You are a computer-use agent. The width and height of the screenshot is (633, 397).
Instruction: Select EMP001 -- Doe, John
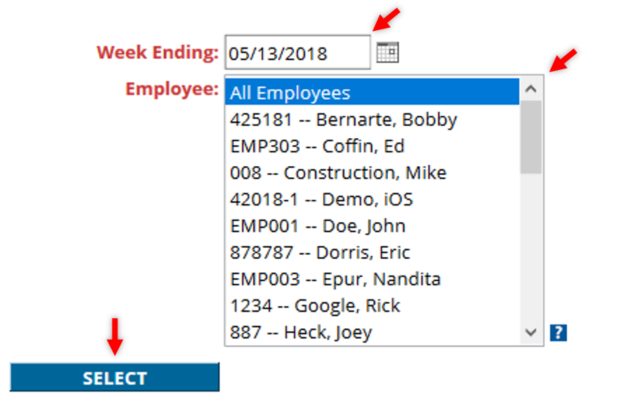(372, 226)
